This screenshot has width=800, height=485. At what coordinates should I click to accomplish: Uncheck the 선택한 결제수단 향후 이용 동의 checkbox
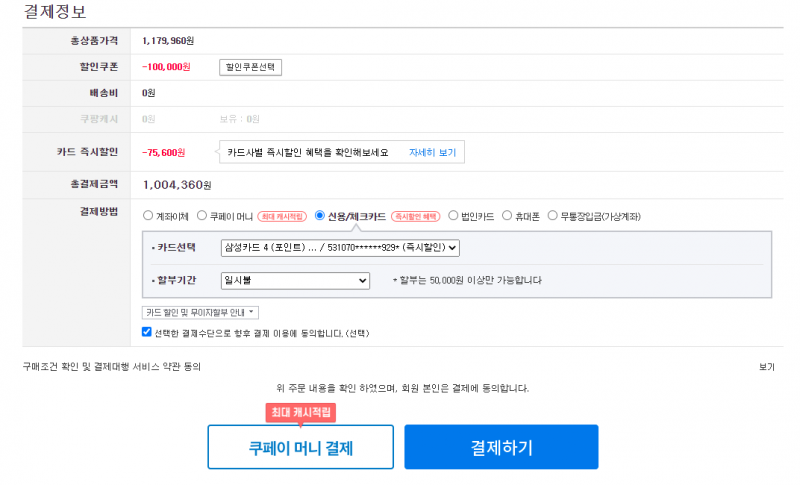click(x=147, y=332)
